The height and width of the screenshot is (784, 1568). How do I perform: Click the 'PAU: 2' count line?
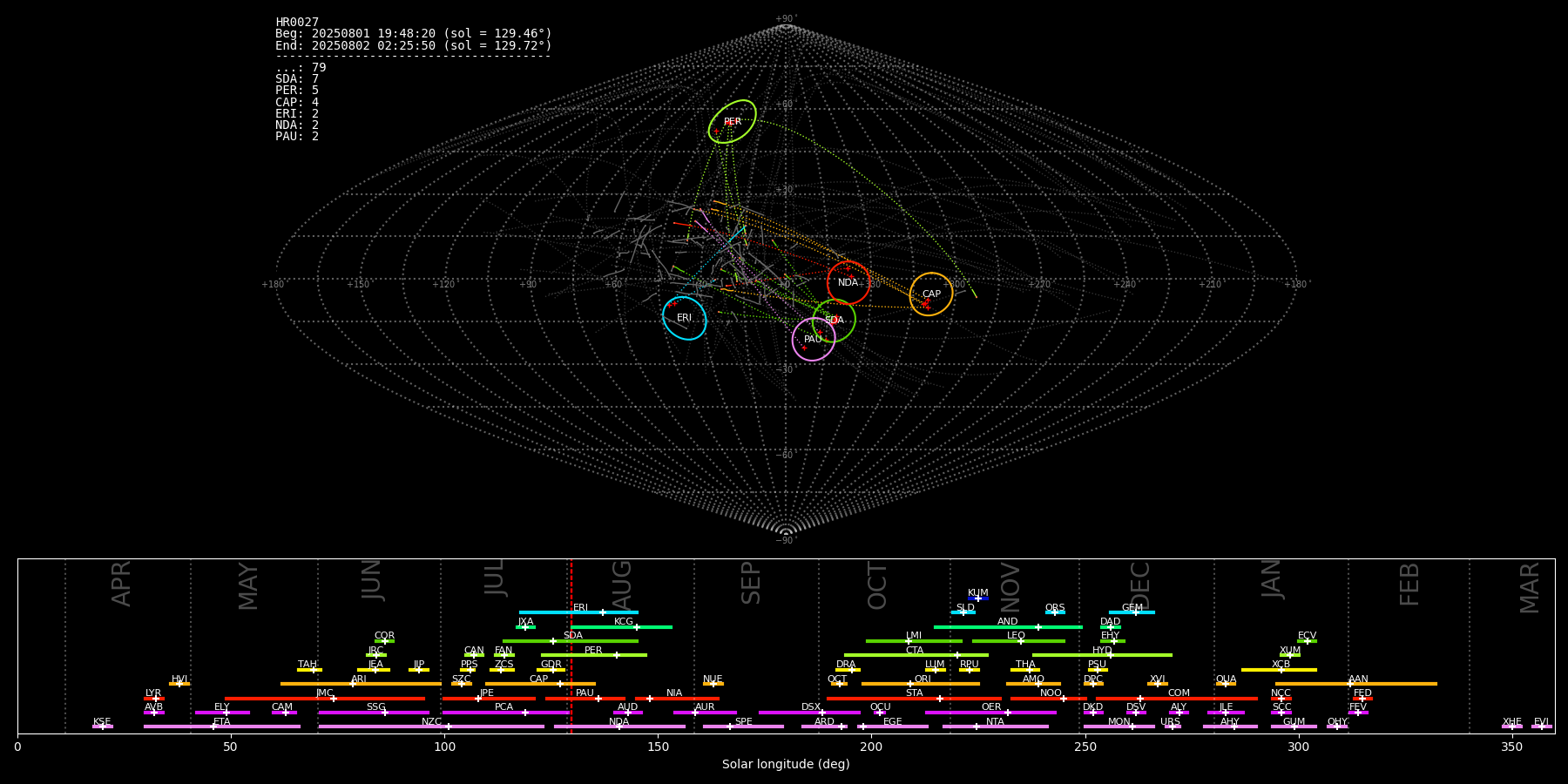(297, 137)
